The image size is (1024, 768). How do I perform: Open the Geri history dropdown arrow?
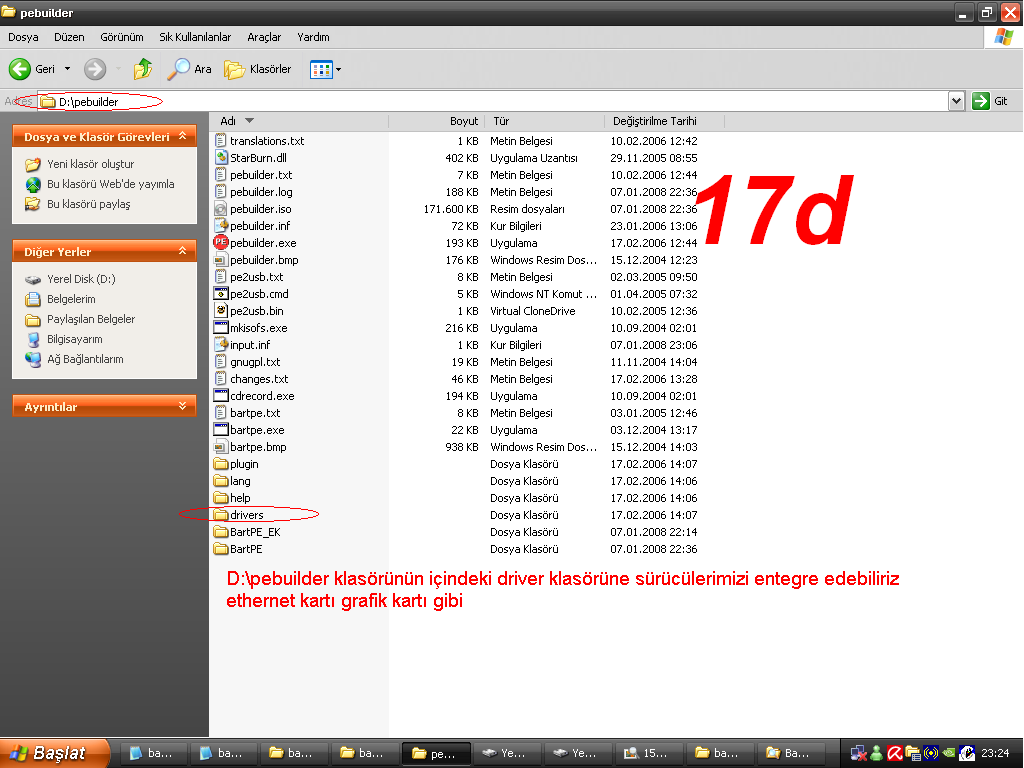tap(67, 69)
